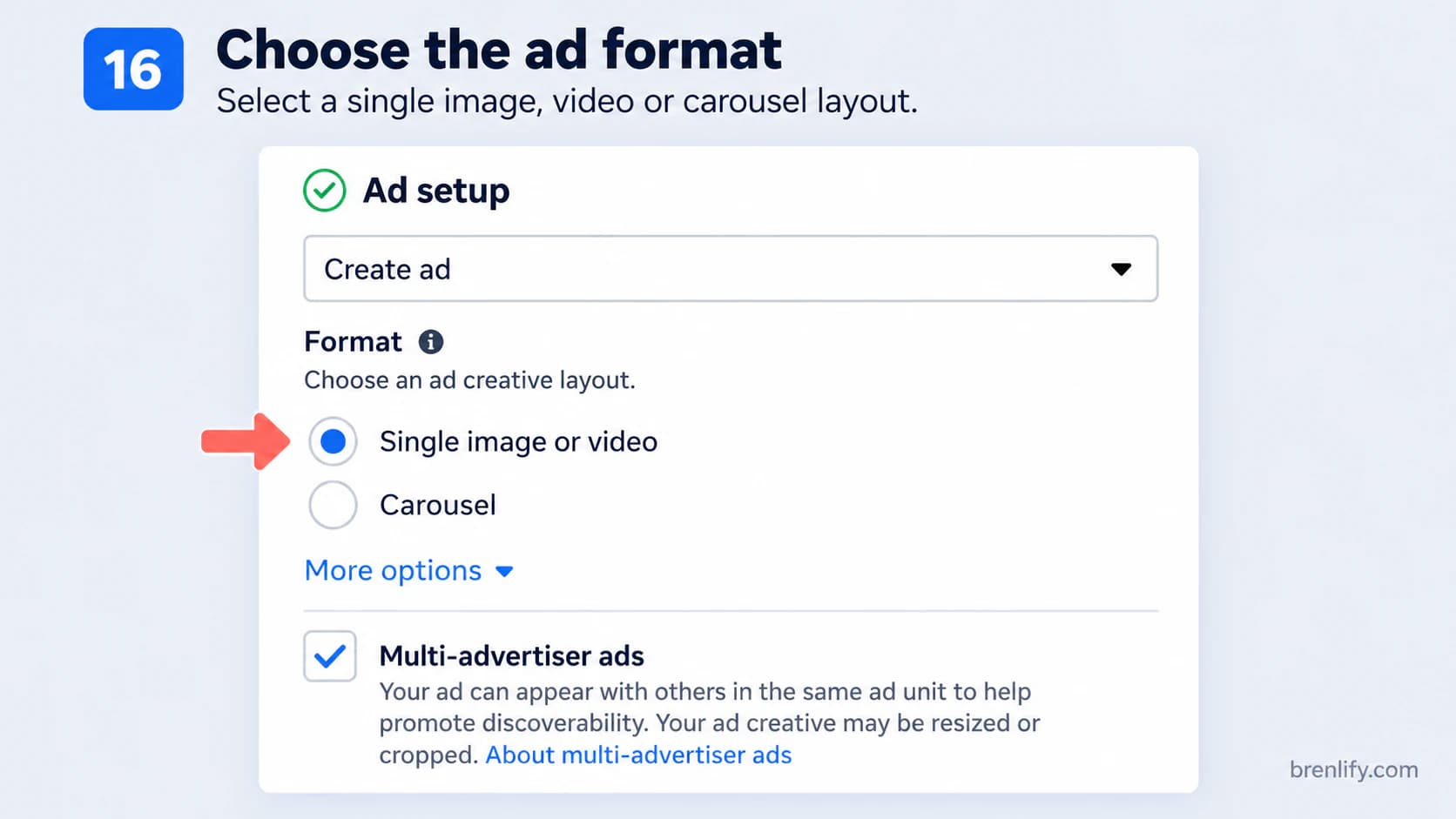Choose the Carousel format radio button
This screenshot has width=1456, height=819.
[x=333, y=505]
